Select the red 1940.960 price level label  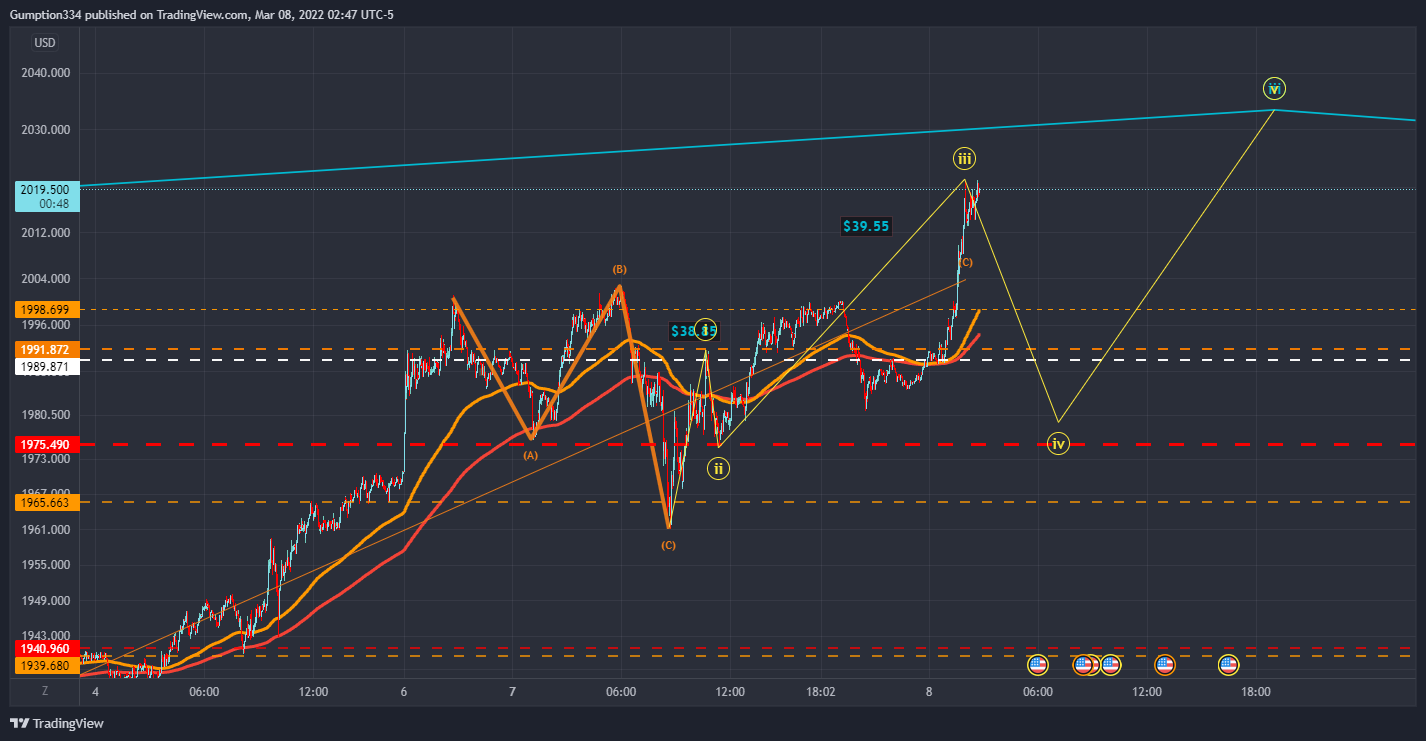46,649
